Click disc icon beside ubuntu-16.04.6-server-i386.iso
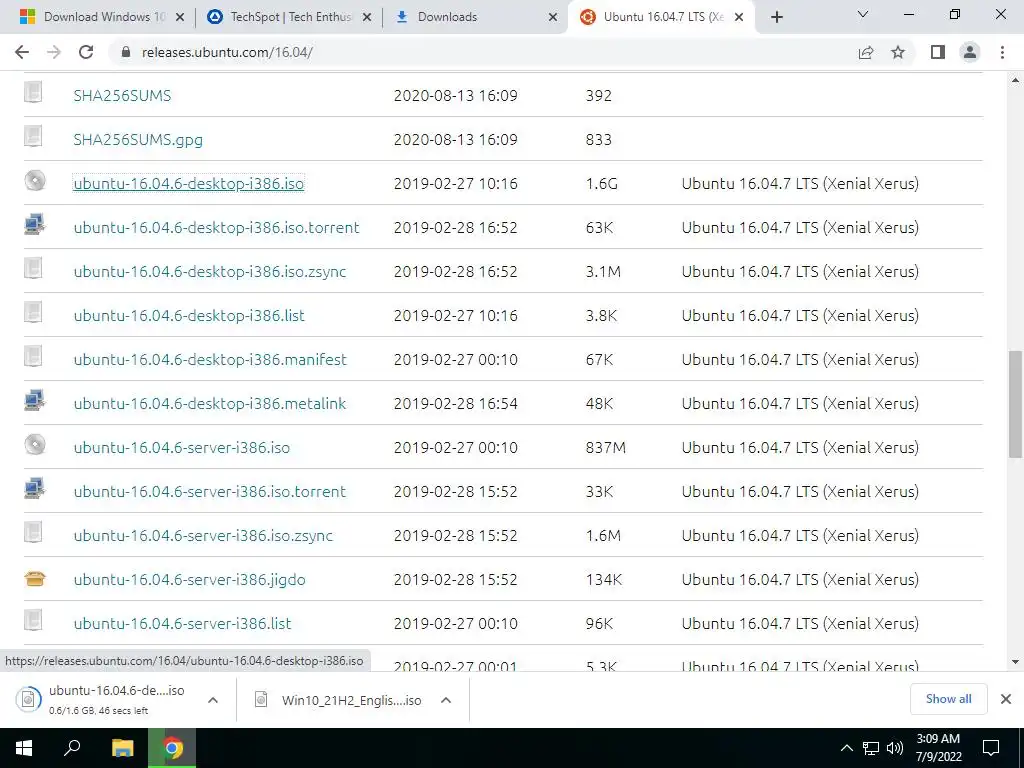The image size is (1024, 768). [x=35, y=445]
